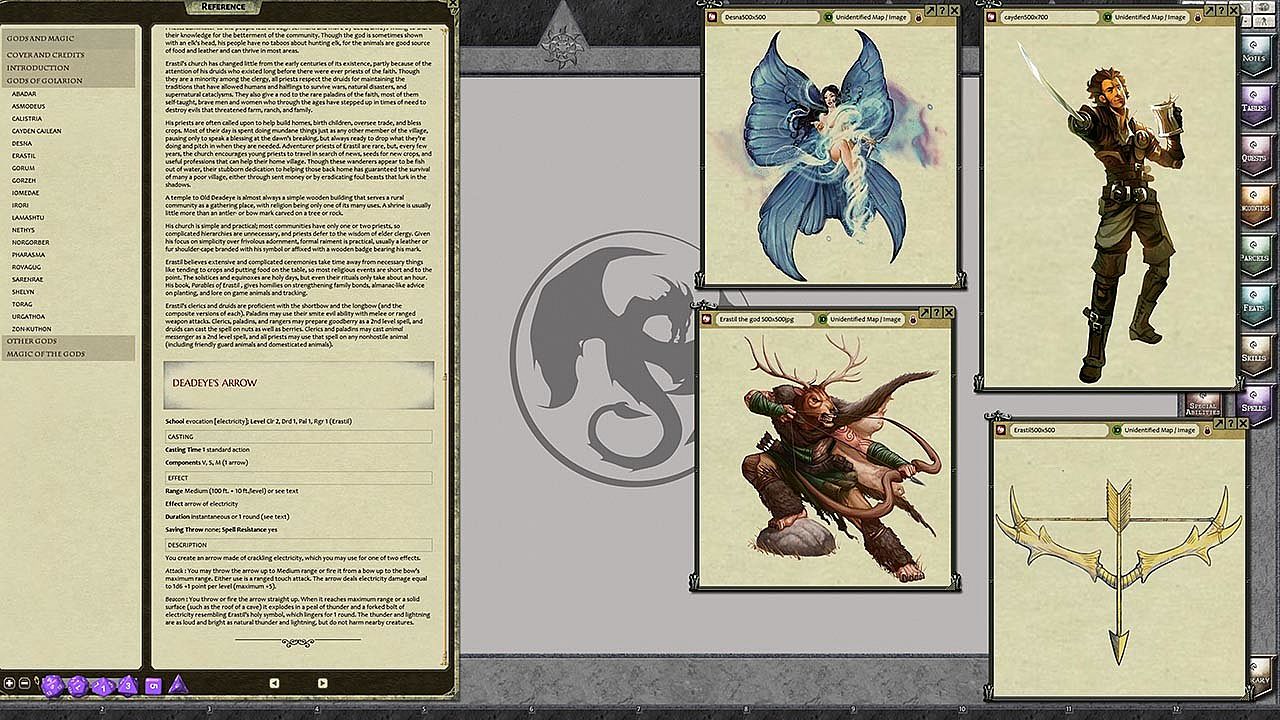Go to next reference page arrow
This screenshot has height=720, width=1280.
(x=322, y=683)
